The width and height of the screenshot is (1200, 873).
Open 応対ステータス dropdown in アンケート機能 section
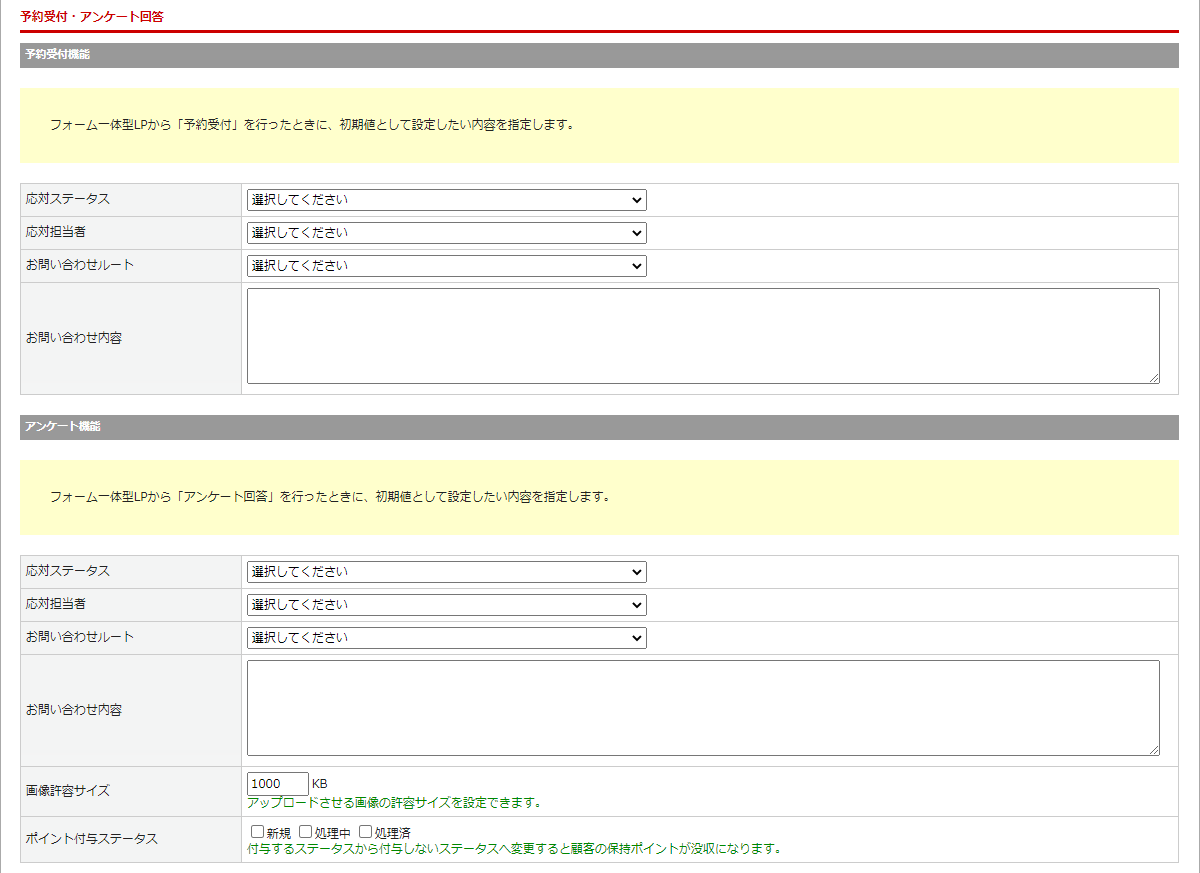tap(446, 572)
